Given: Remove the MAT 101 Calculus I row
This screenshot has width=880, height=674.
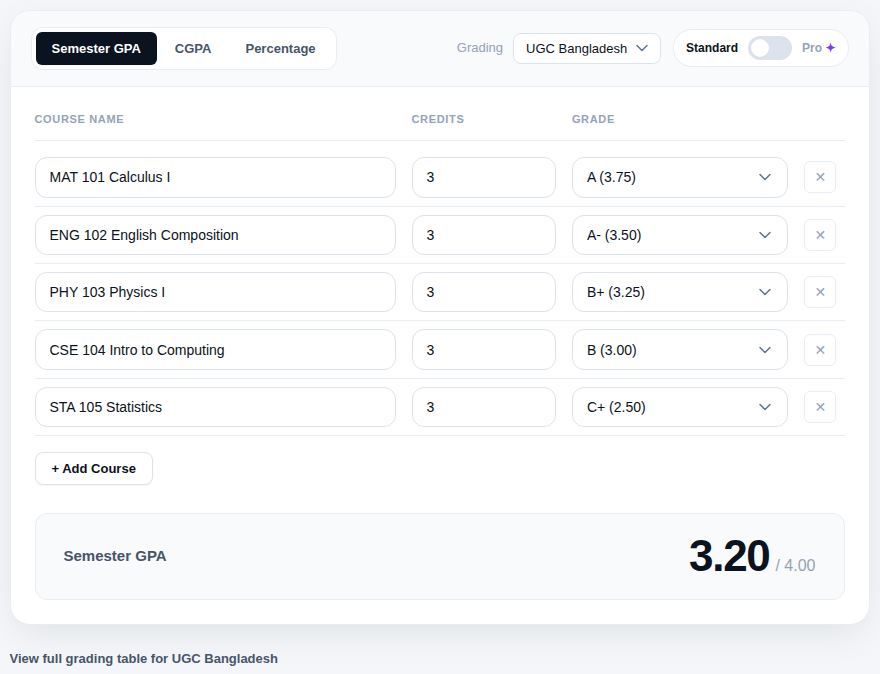Looking at the screenshot, I should 819,177.
